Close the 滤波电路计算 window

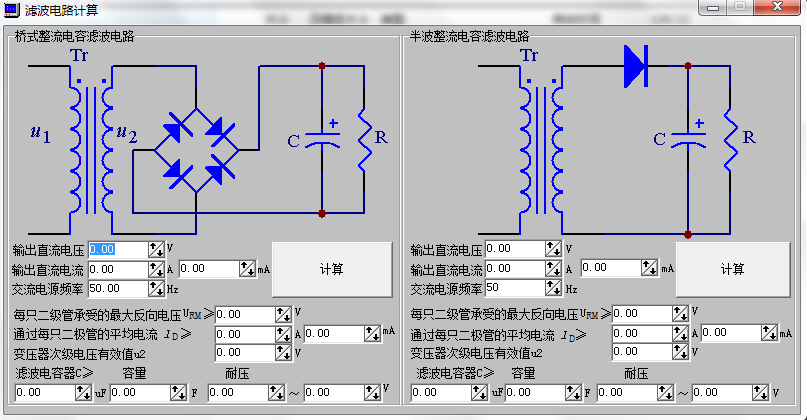coord(777,7)
